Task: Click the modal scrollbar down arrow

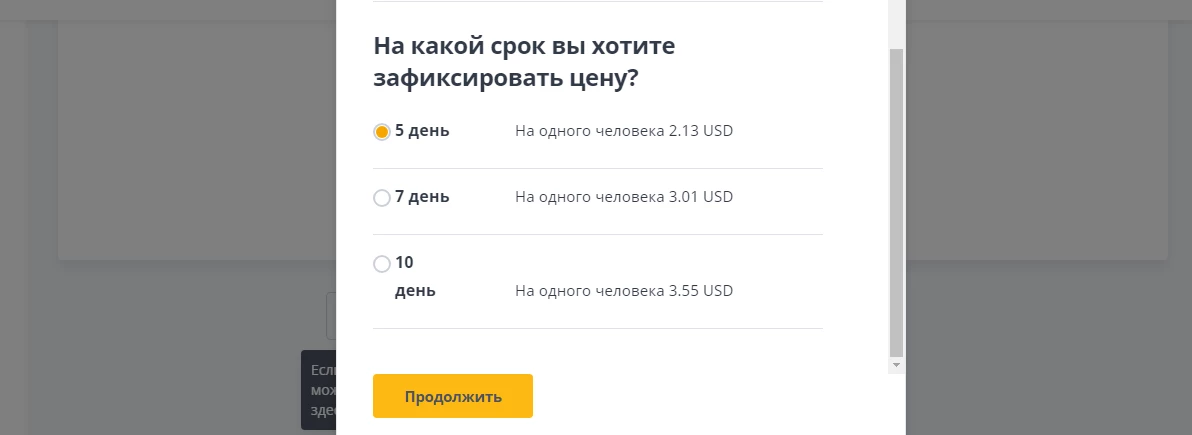Action: 896,366
